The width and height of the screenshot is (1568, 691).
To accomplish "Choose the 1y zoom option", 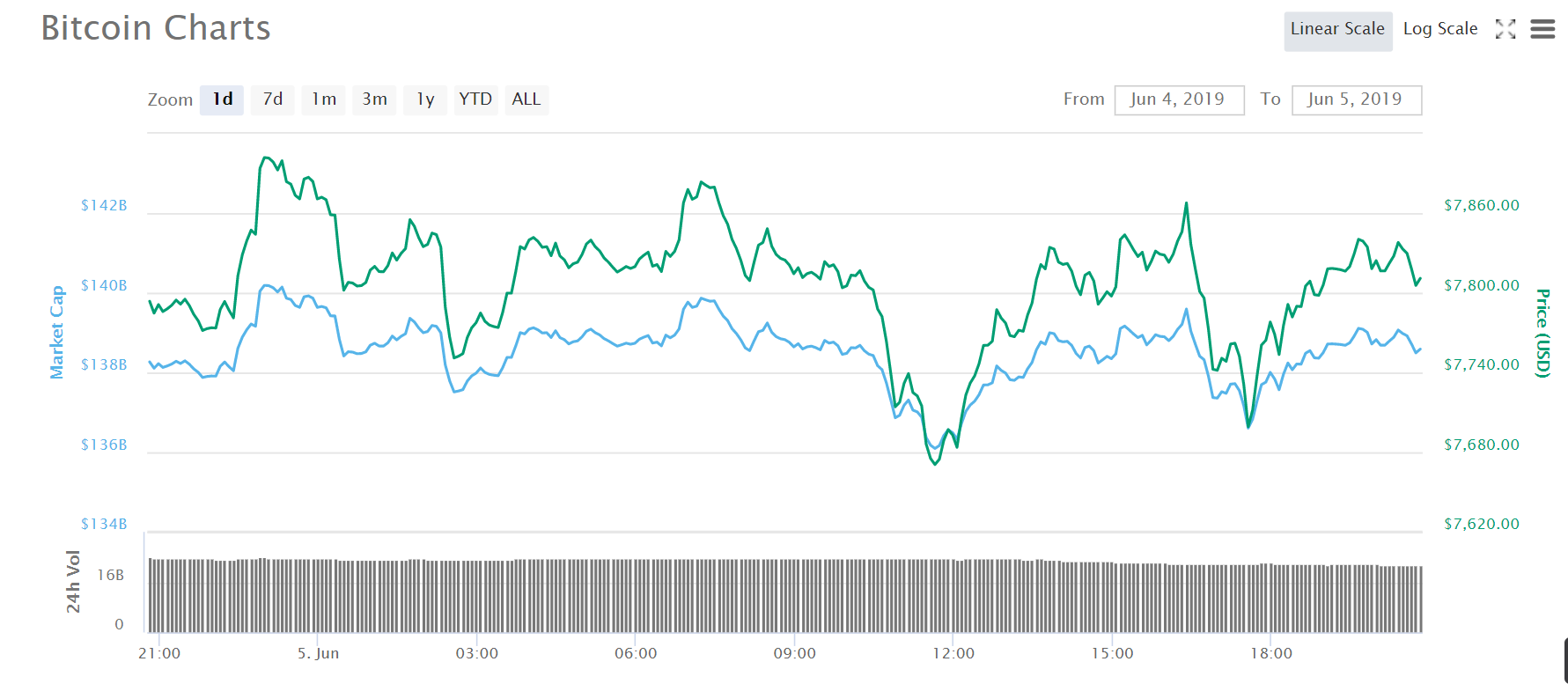I will tap(425, 99).
